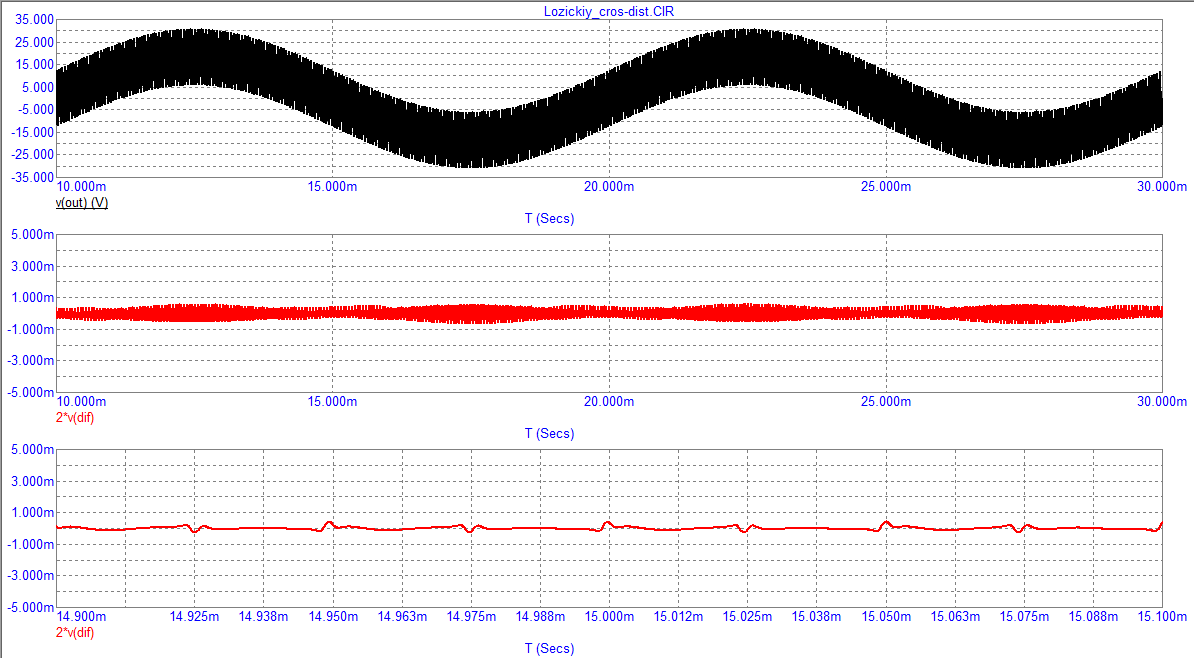Screen dimensions: 1194x658
Task: Click the 15.000m tick under the middle plot
Action: point(332,401)
